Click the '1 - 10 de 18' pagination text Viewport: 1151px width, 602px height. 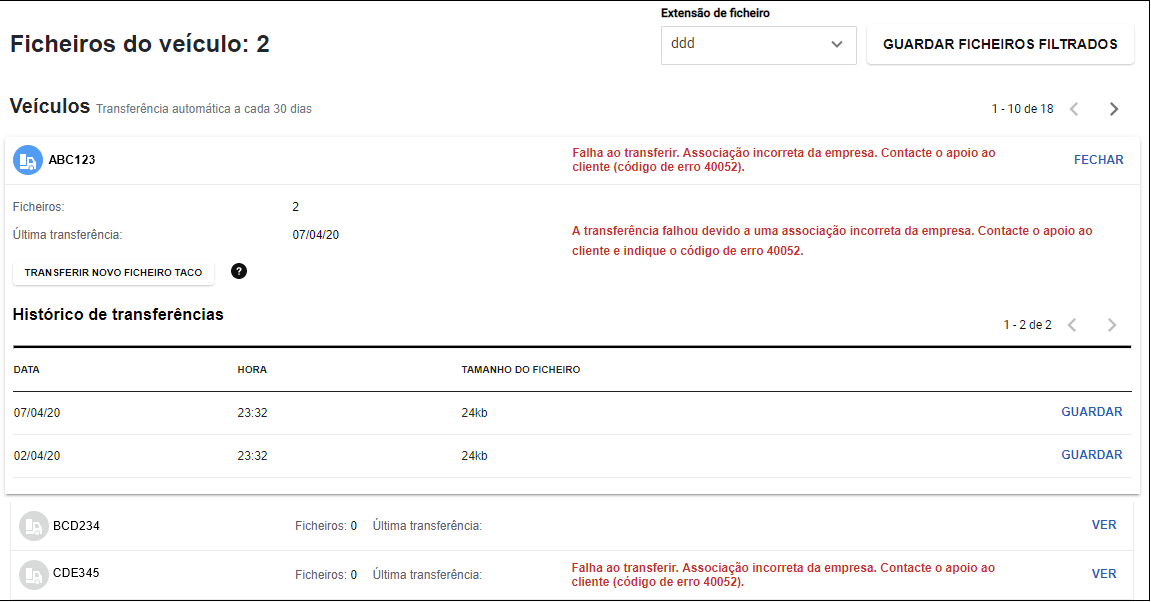click(x=1023, y=109)
